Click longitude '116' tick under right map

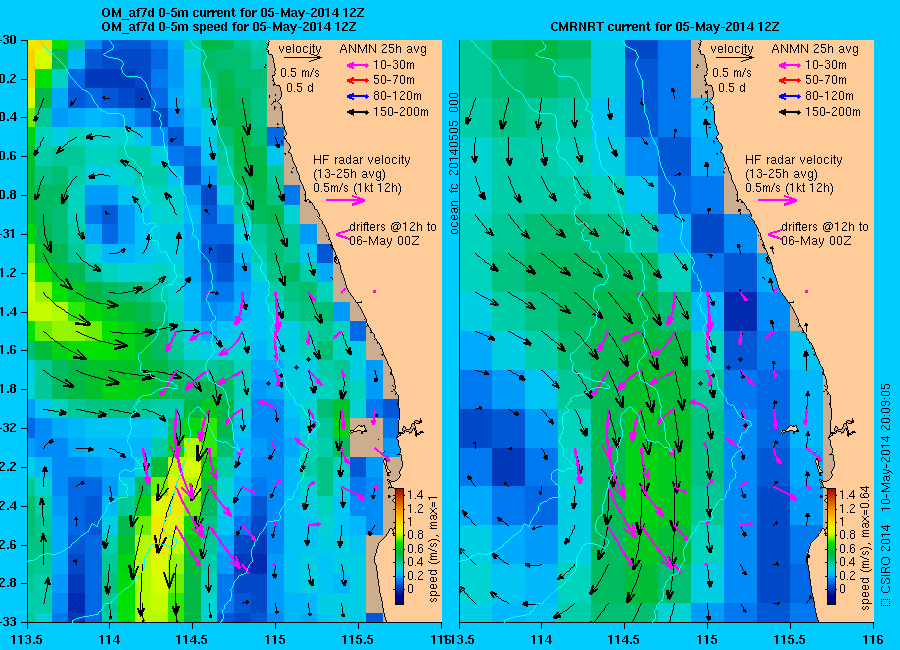click(872, 639)
